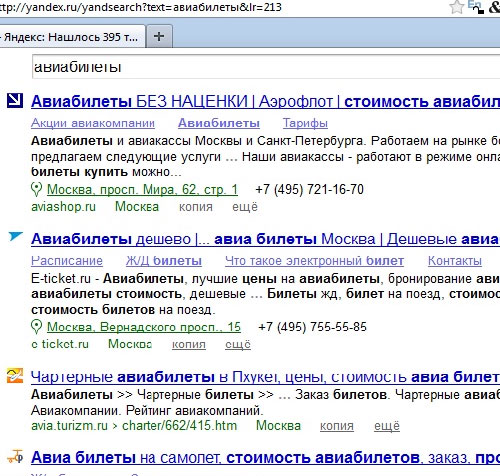Select the Яндекс: Нашлось 395 т... tab
The width and height of the screenshot is (500, 476).
tap(71, 36)
